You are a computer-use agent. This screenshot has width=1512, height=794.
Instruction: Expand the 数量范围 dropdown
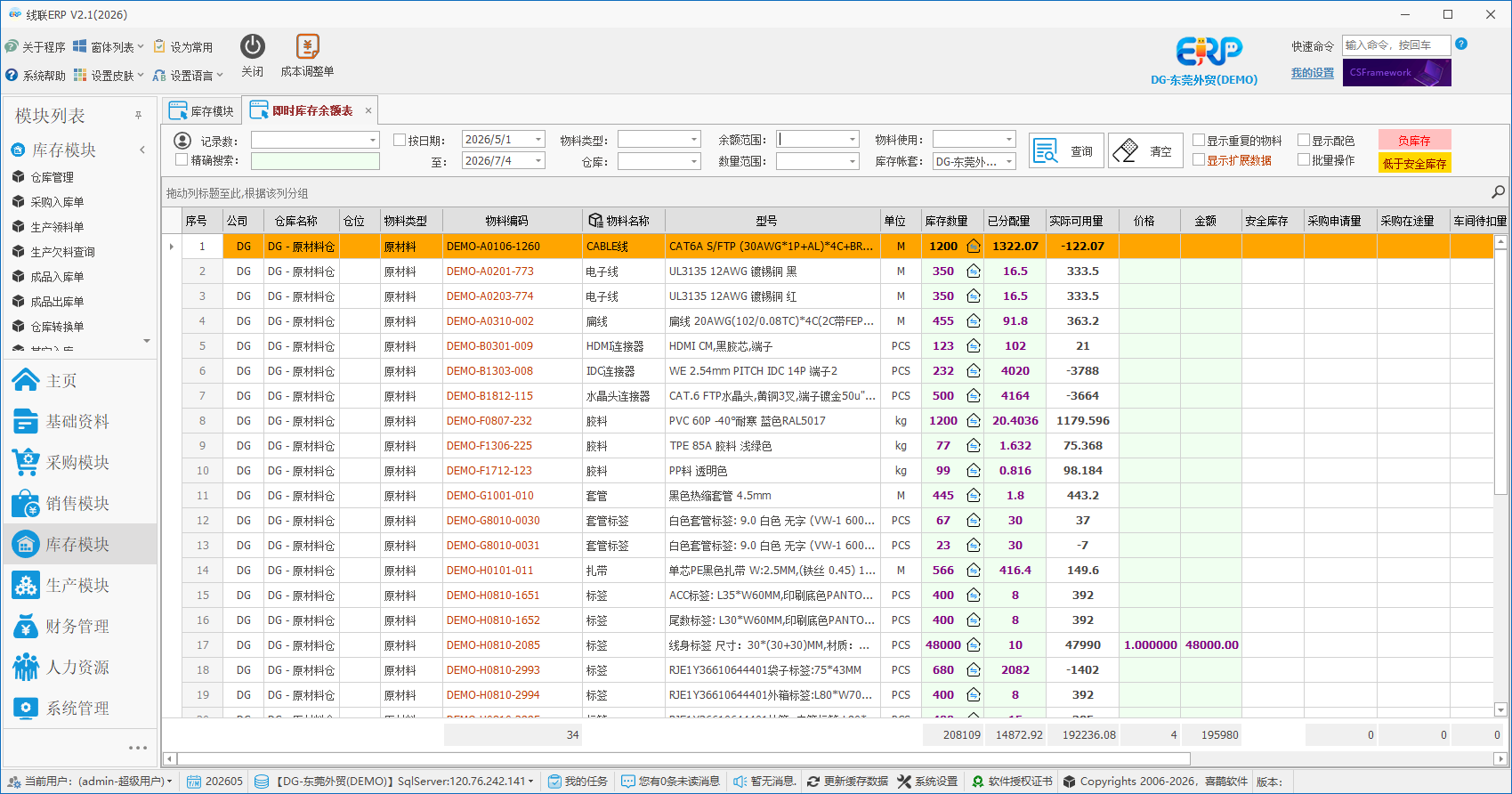[853, 161]
